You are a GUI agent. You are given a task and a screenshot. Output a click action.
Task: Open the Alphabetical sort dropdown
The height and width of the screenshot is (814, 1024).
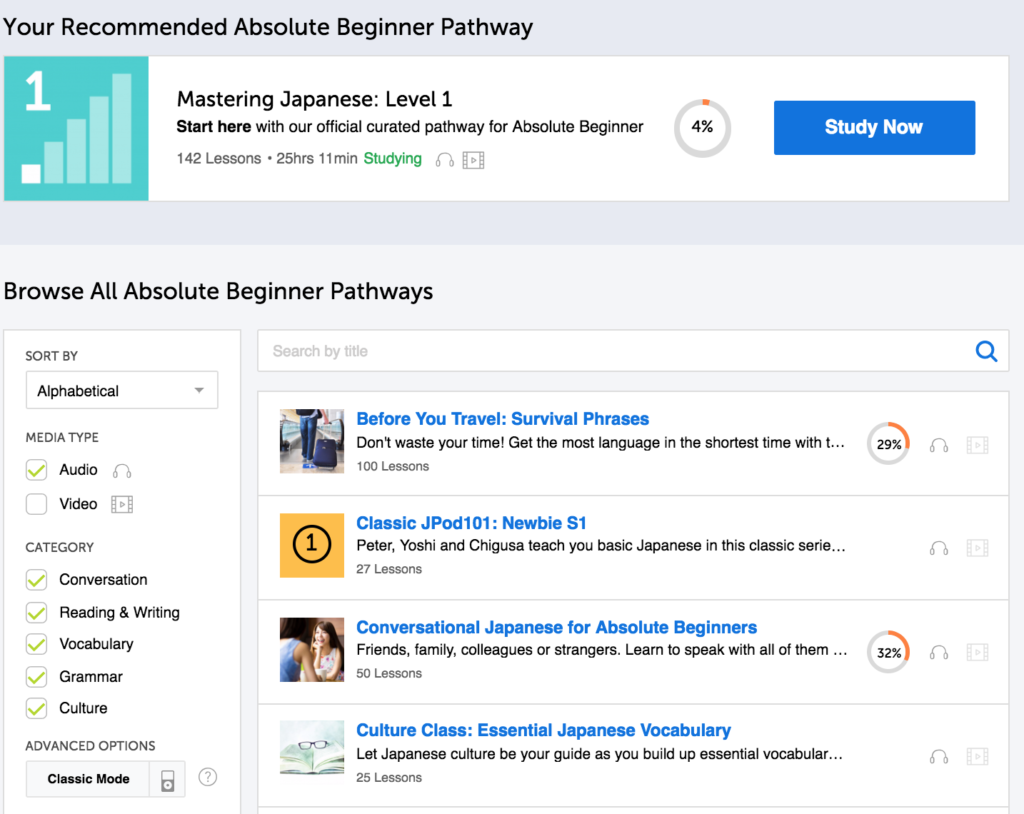pos(121,390)
